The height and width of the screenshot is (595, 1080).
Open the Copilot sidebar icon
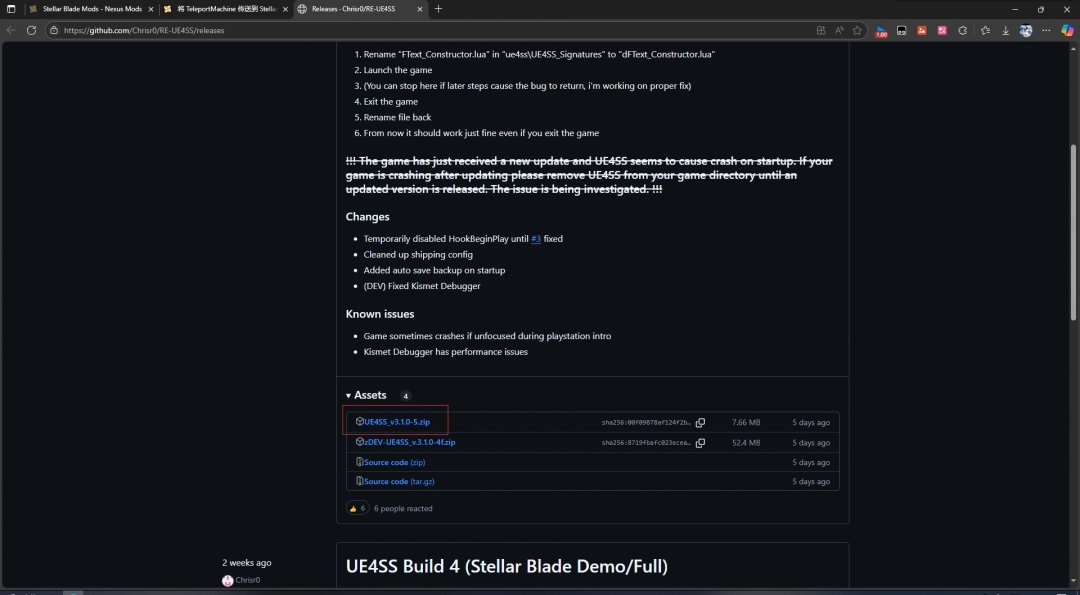tap(1067, 30)
